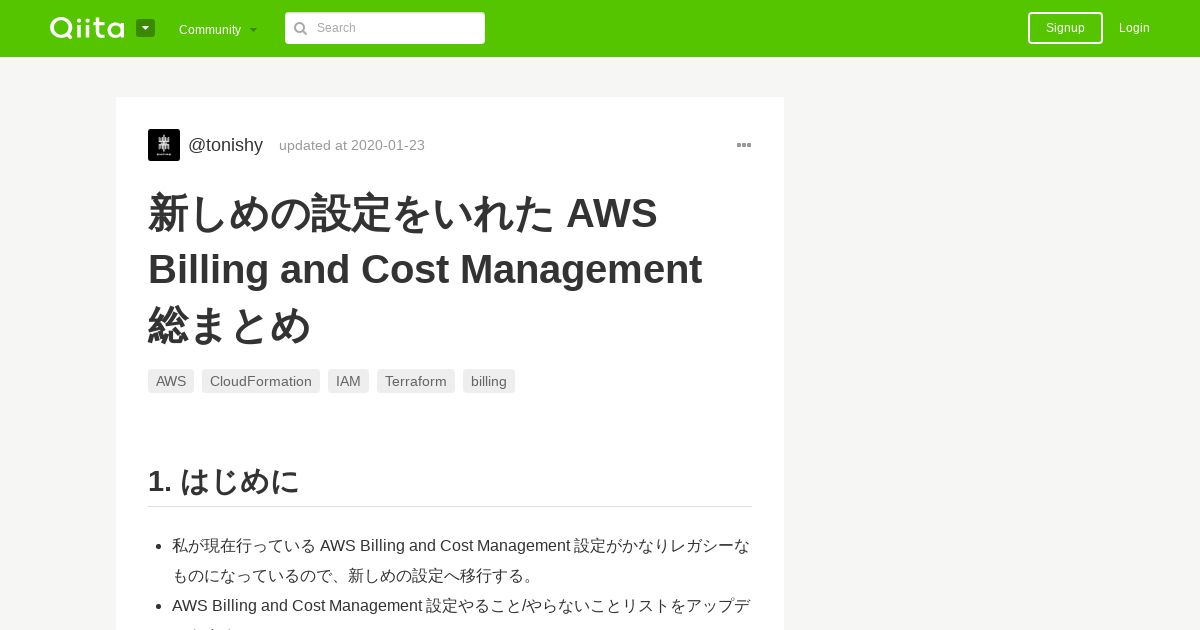Select the AWS tag

coord(171,381)
